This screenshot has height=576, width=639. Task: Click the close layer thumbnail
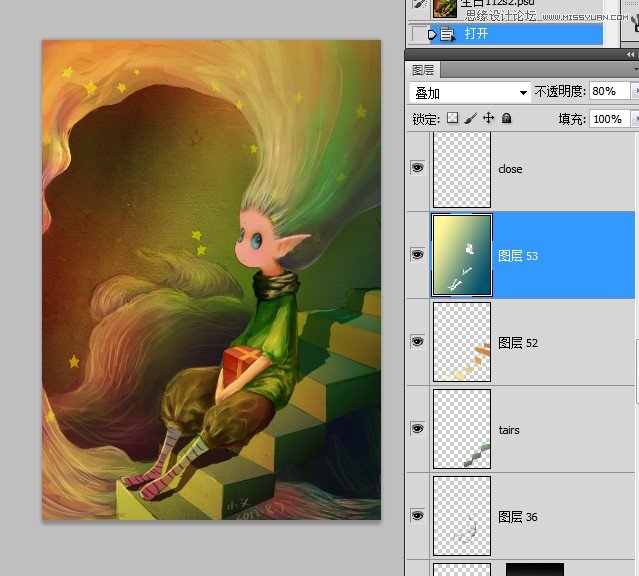point(461,169)
